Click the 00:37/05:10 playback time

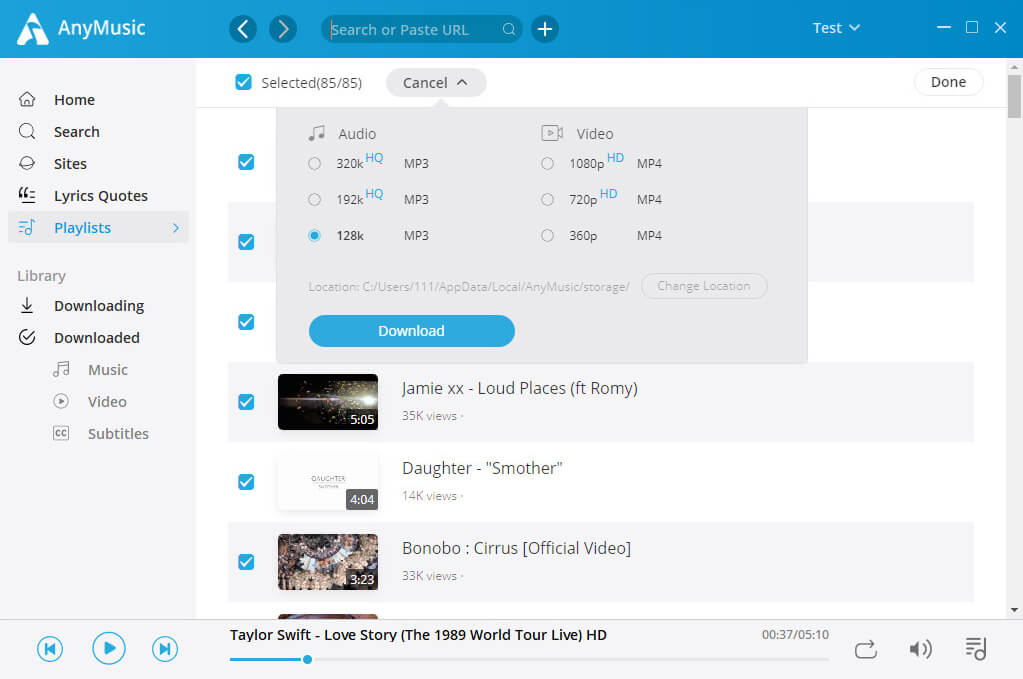pos(795,635)
